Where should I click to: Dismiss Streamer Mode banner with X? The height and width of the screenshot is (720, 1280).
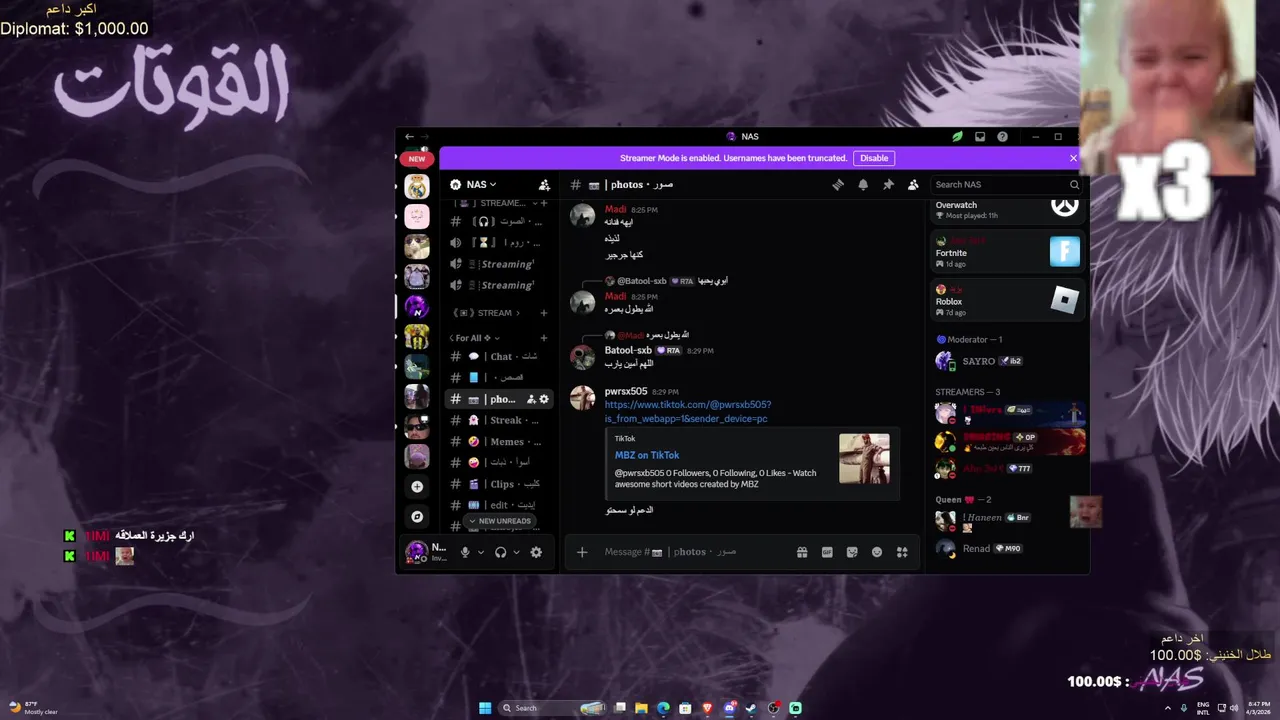click(1073, 158)
